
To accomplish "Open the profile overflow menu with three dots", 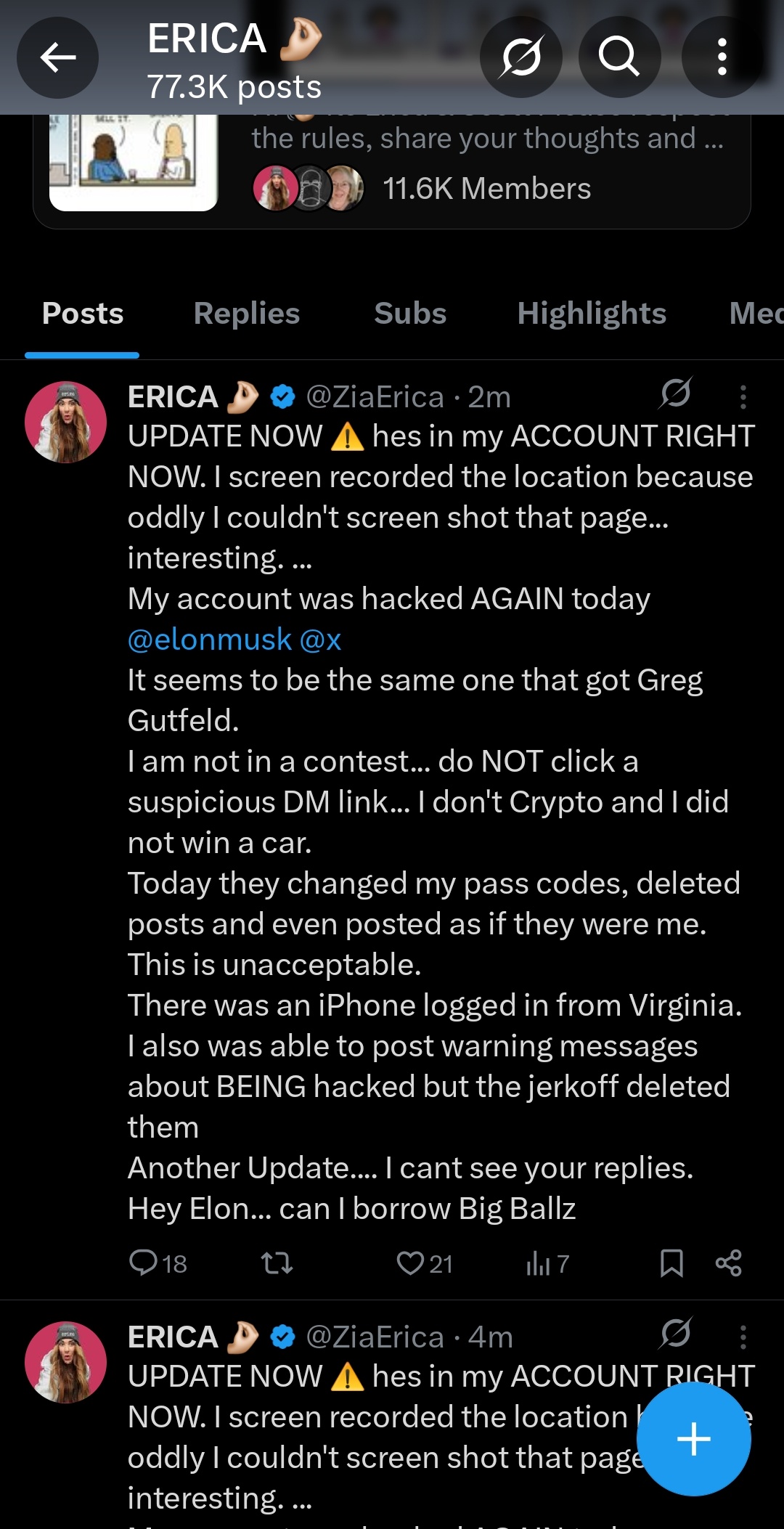I will tap(722, 57).
